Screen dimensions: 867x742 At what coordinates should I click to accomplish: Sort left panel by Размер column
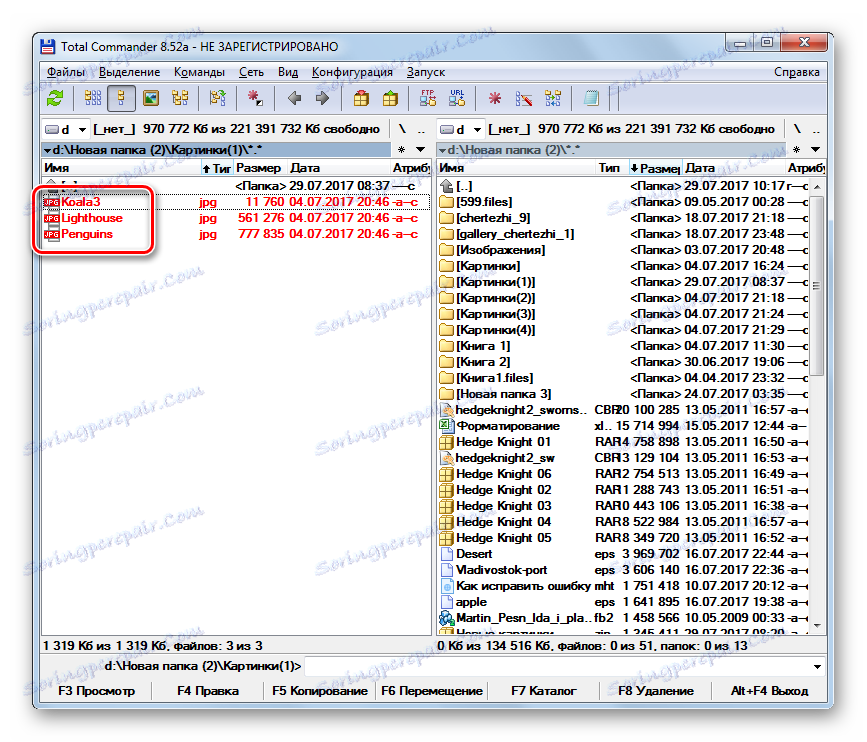(x=259, y=168)
